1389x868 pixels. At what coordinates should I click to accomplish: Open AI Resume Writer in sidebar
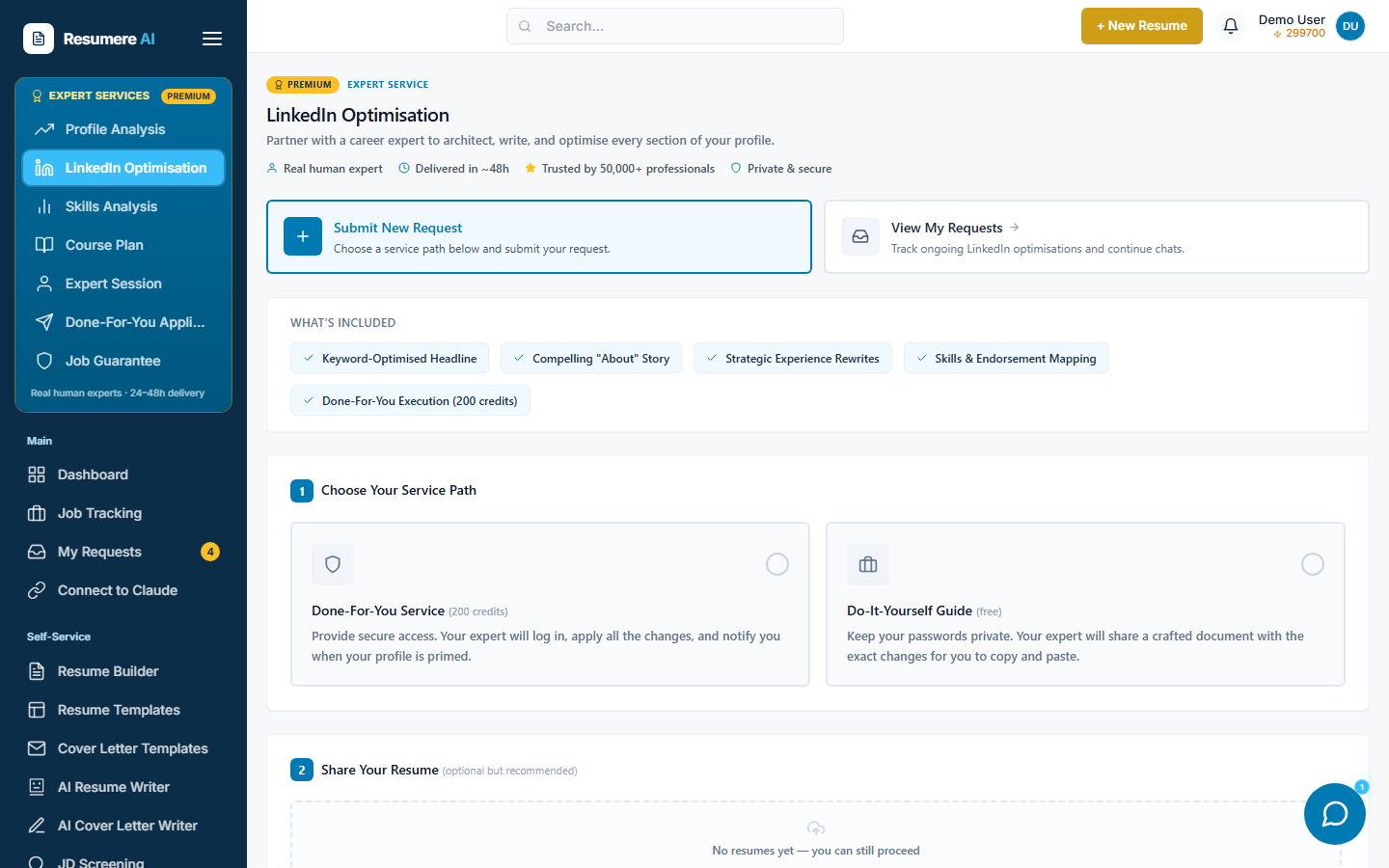pyautogui.click(x=123, y=787)
